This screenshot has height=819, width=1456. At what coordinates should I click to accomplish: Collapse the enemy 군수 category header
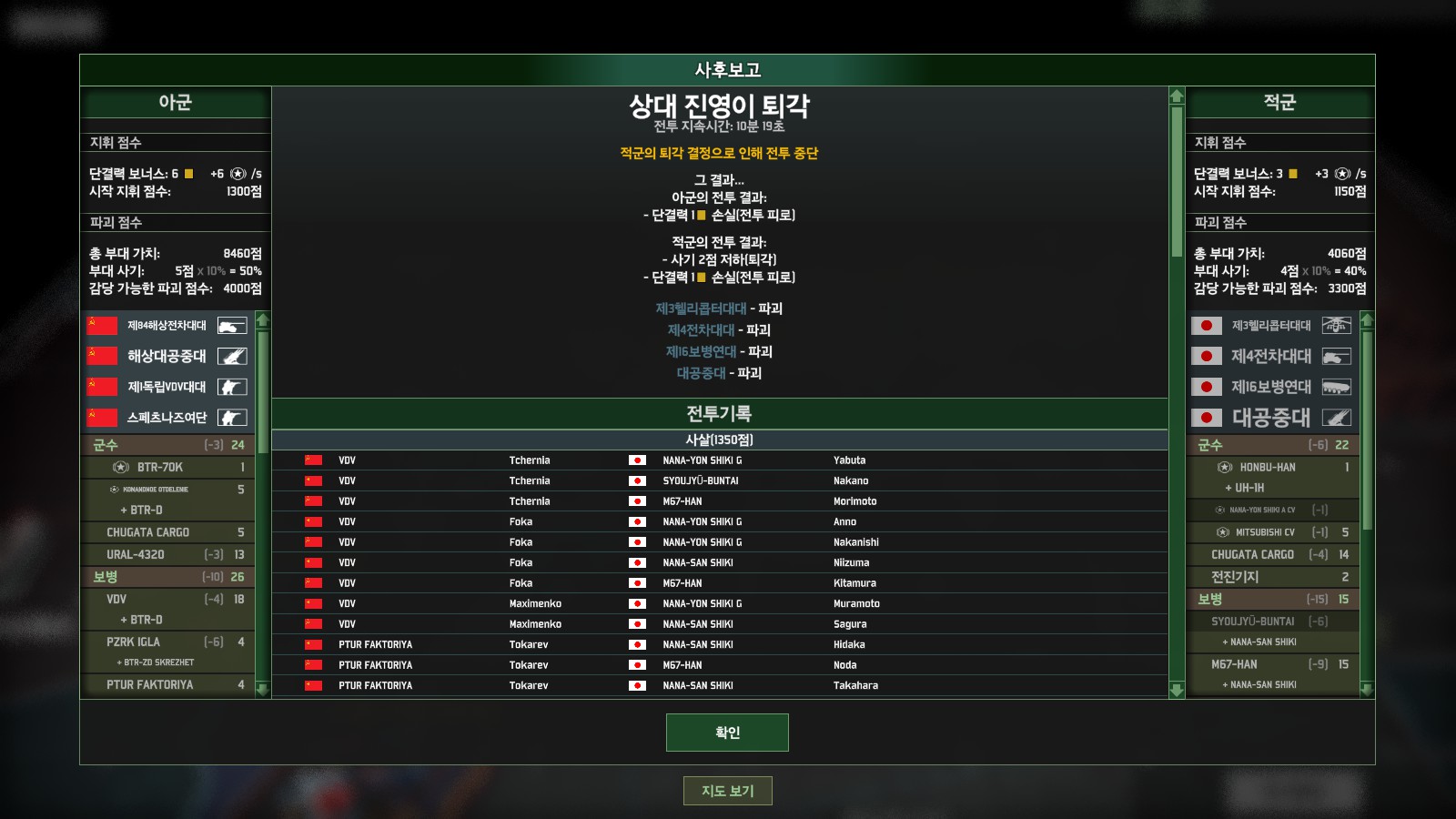tap(1272, 445)
